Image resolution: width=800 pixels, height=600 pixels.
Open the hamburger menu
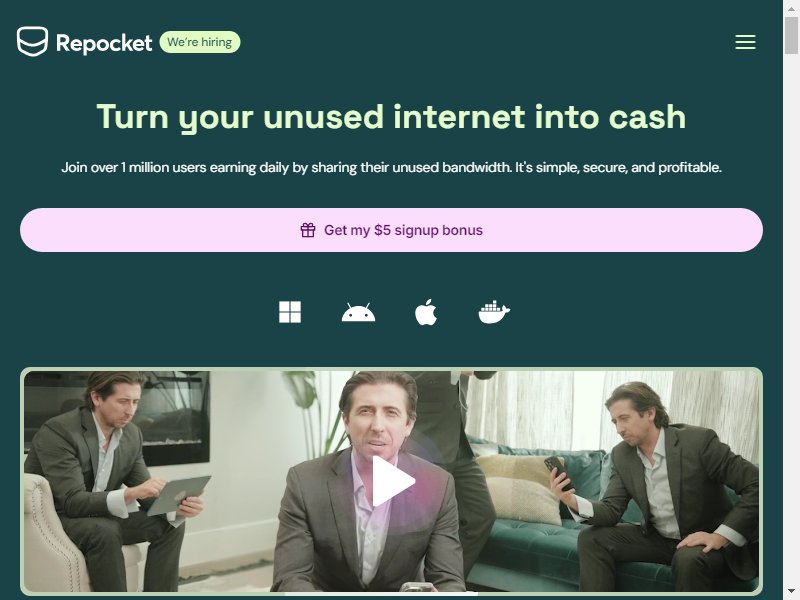coord(745,42)
